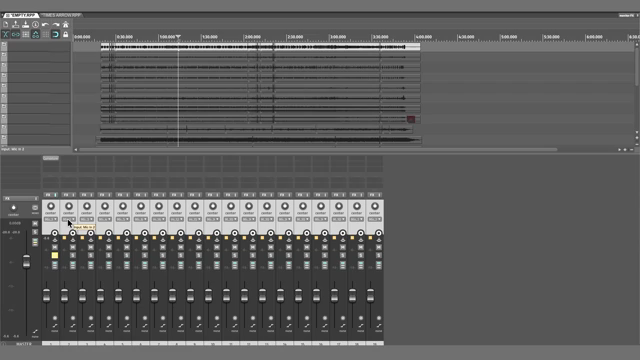
Task: Toggle grid lines toolbar icon
Action: click(x=45, y=34)
